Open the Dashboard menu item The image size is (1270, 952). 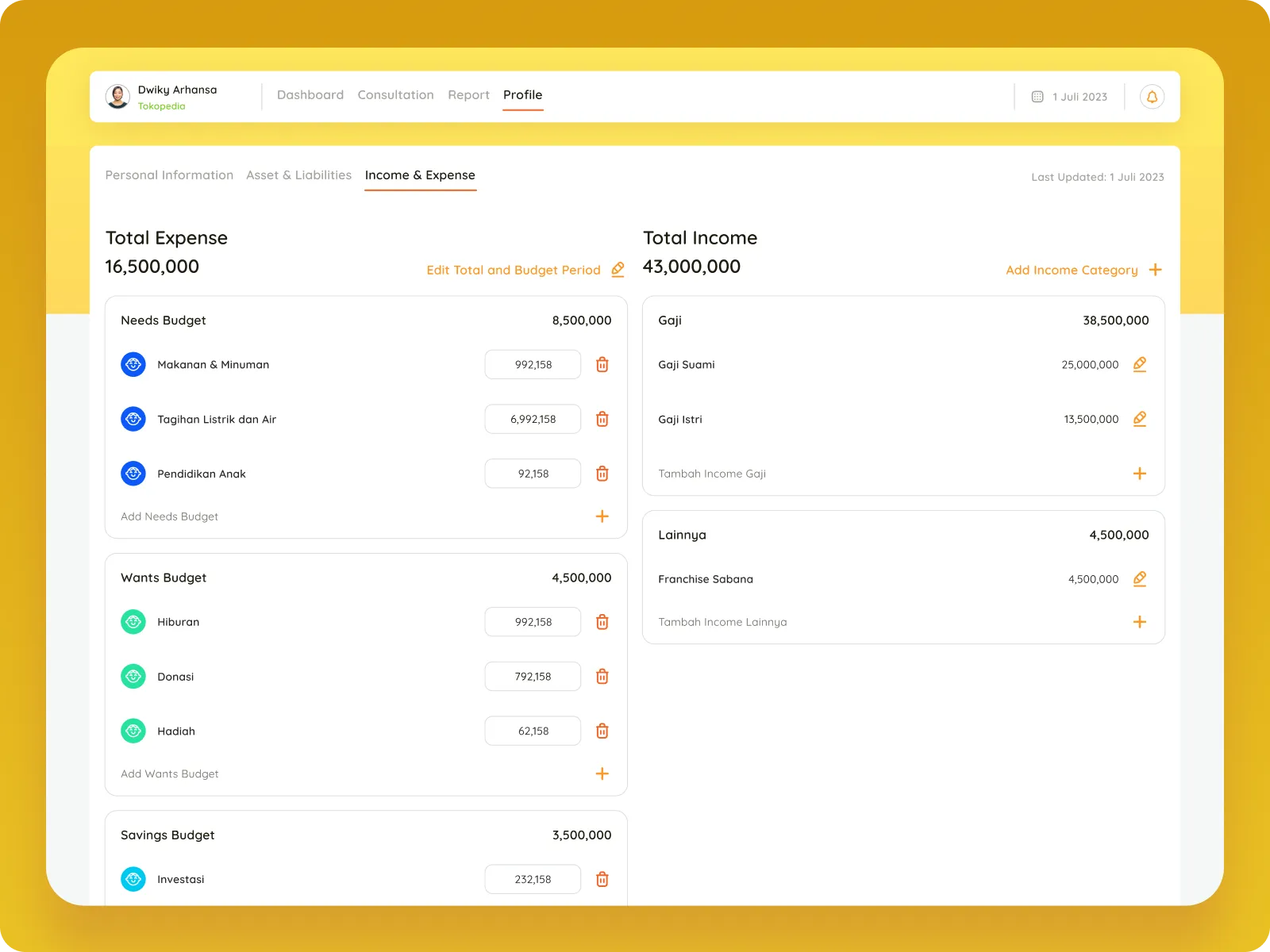[310, 95]
